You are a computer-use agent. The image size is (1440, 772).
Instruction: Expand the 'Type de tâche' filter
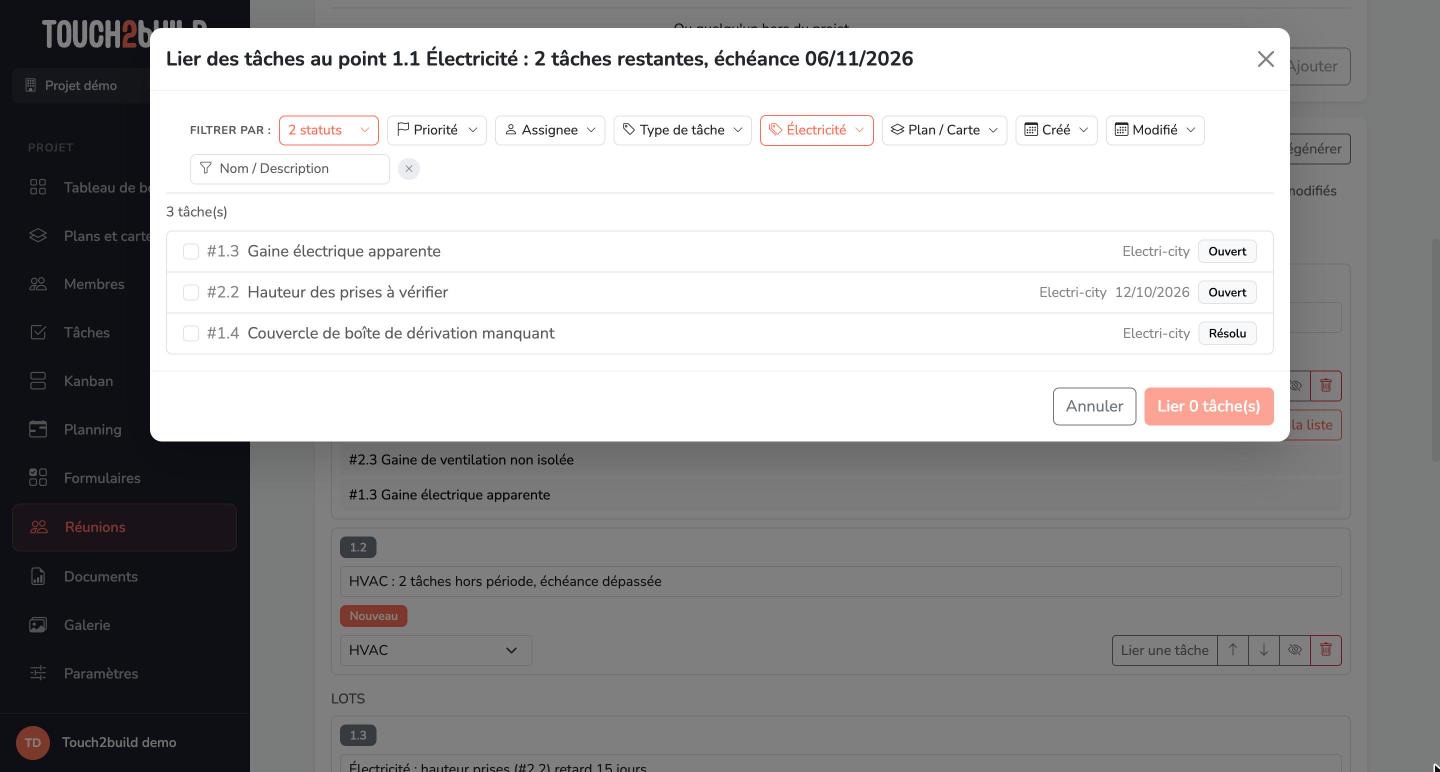click(x=682, y=130)
